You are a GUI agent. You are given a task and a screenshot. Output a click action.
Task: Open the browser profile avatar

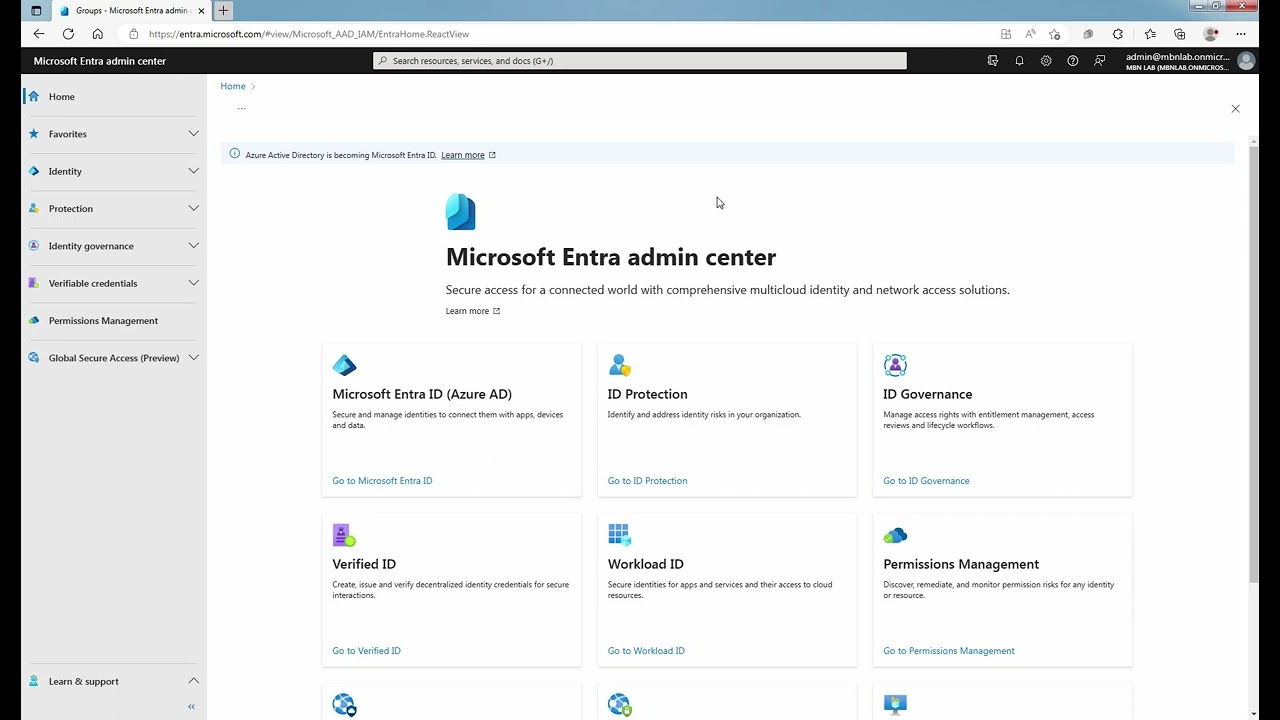click(1212, 34)
